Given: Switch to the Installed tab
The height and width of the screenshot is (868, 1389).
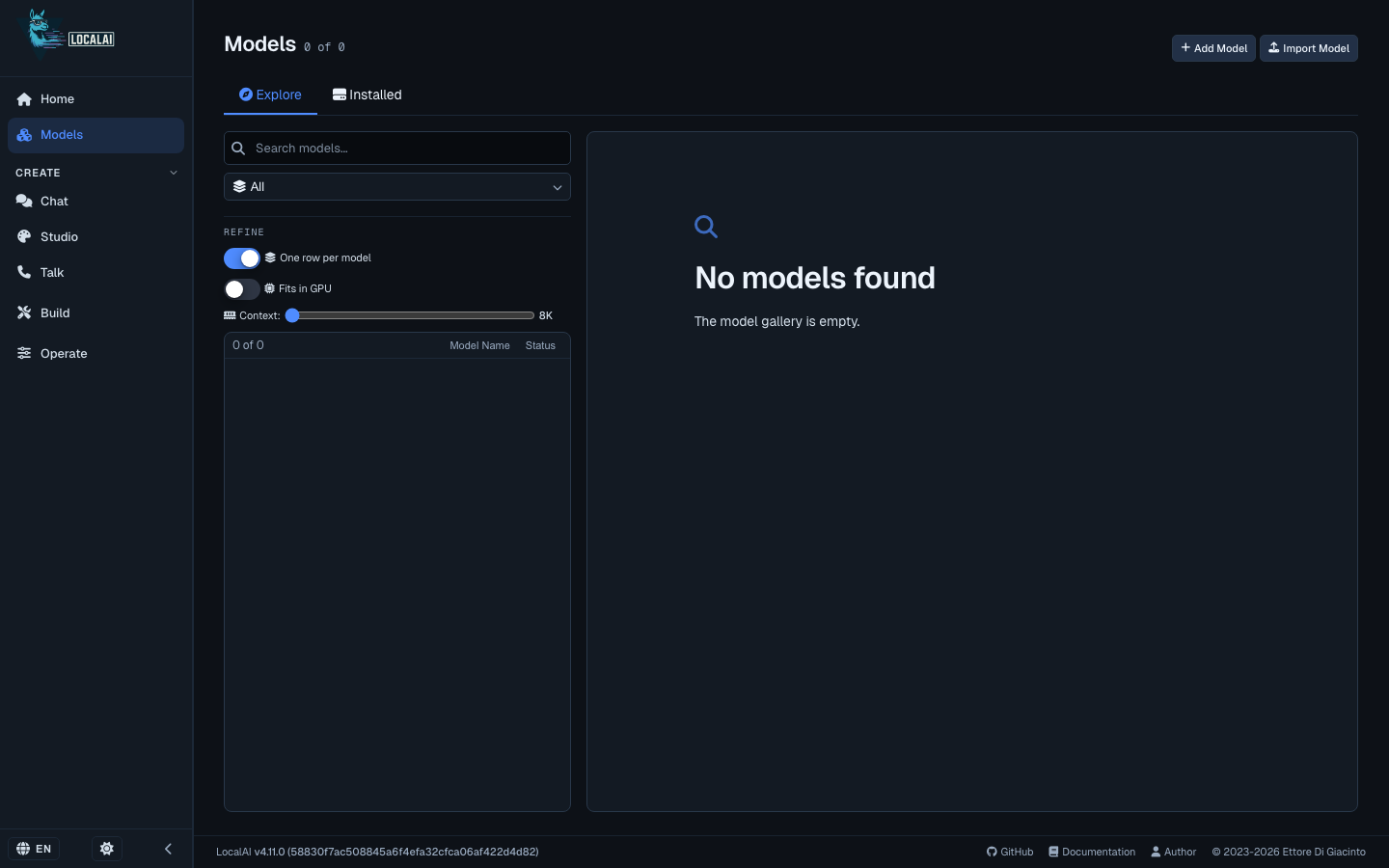Looking at the screenshot, I should pyautogui.click(x=367, y=95).
